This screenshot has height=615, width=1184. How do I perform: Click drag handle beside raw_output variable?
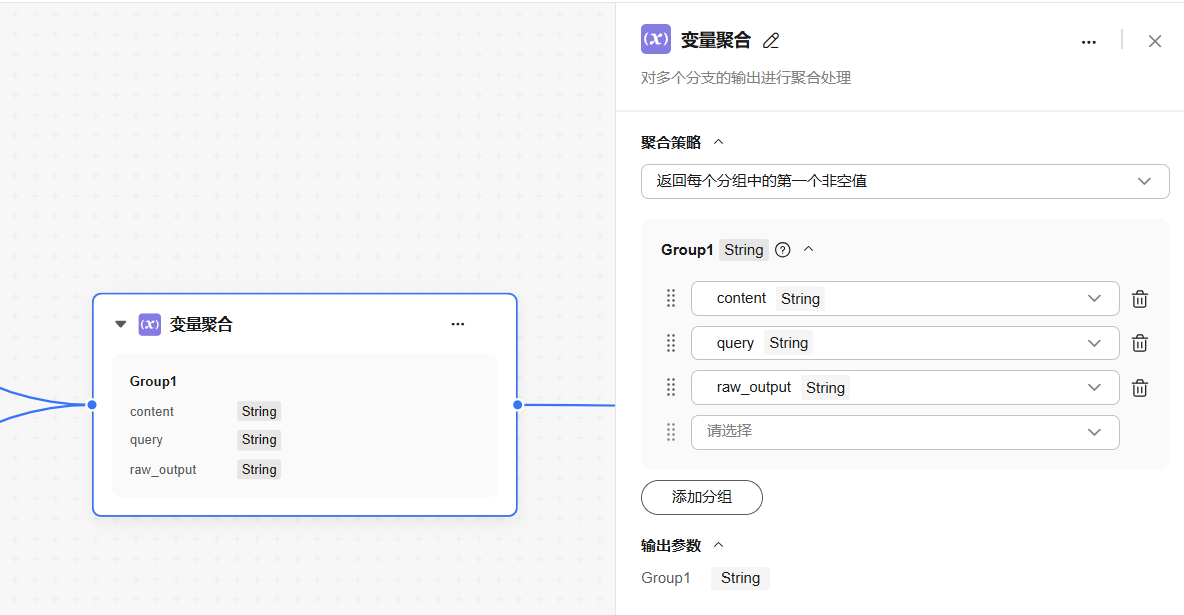pyautogui.click(x=671, y=387)
